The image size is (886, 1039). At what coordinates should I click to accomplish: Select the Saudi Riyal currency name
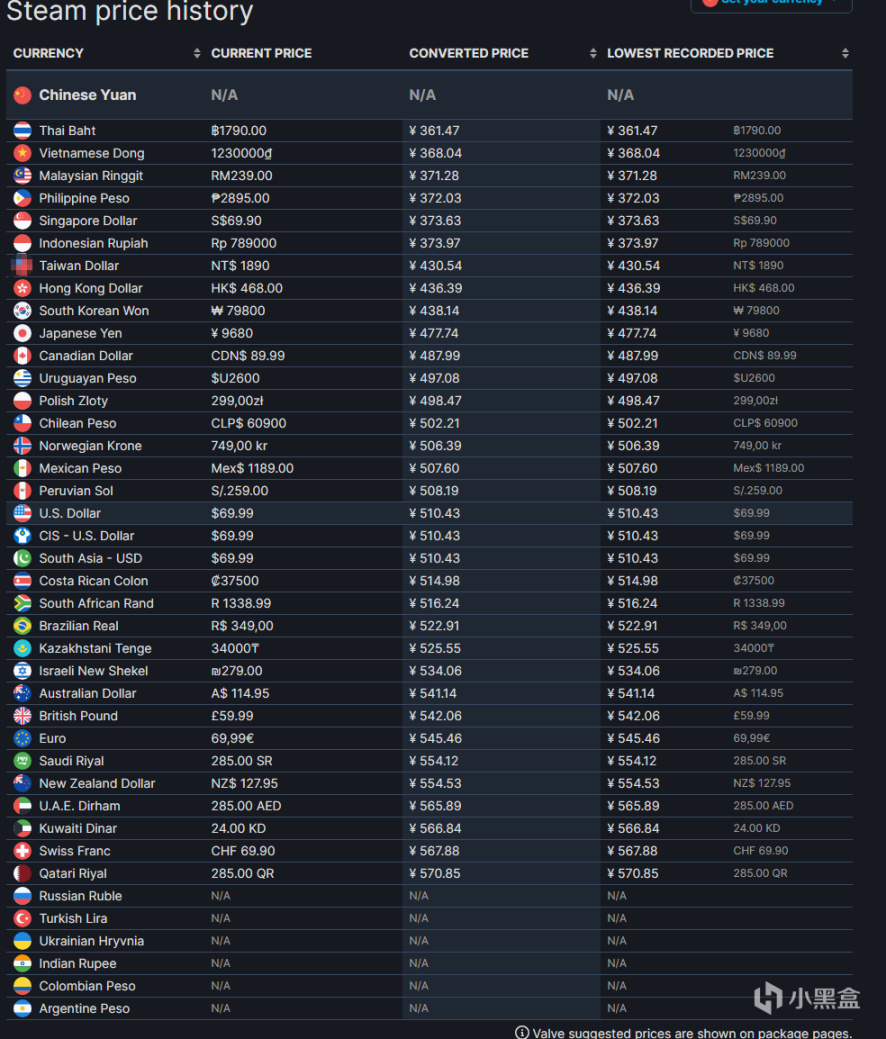(72, 761)
